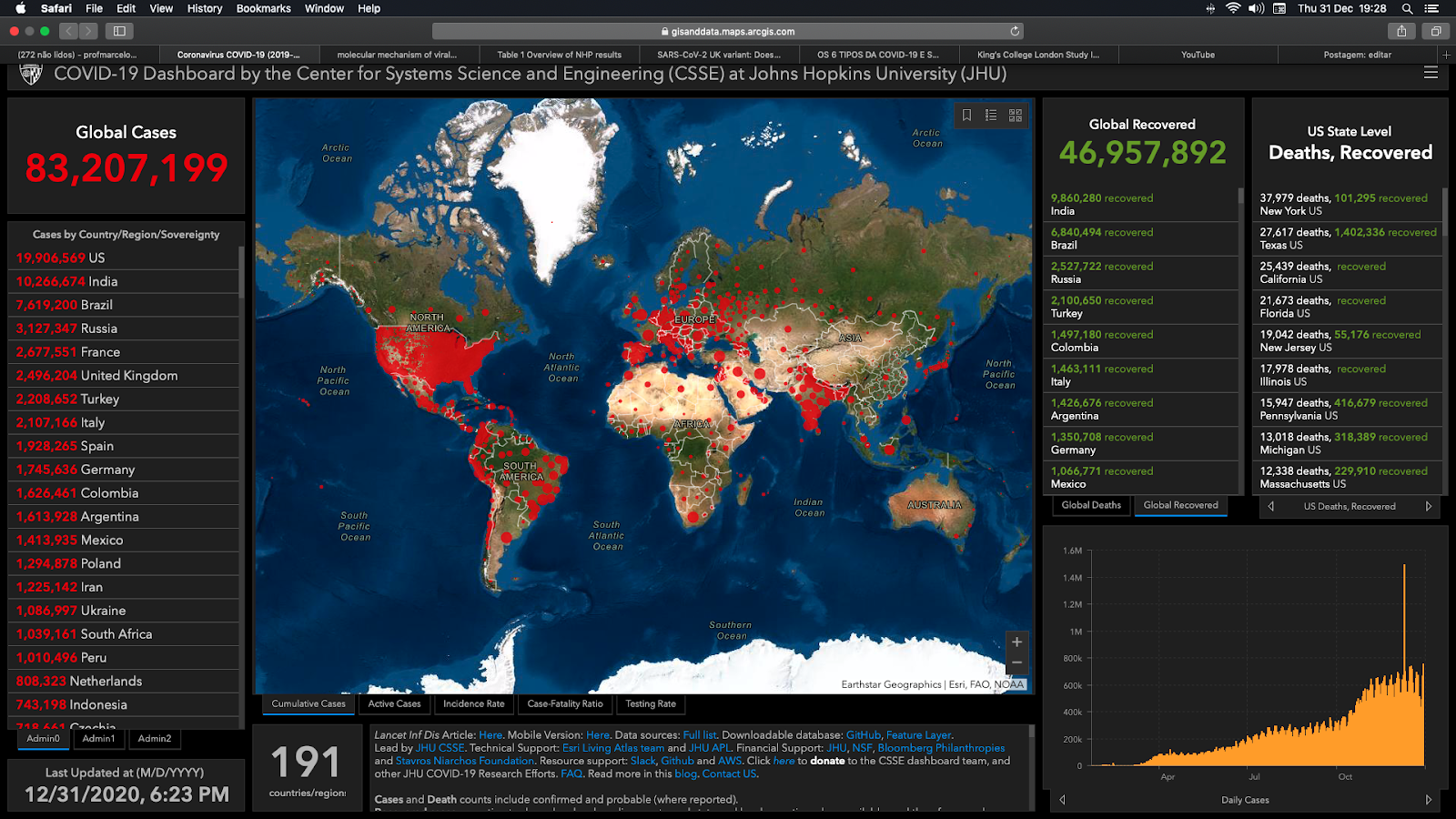Zoom in on the map with plus
The height and width of the screenshot is (819, 1456).
coord(1017,642)
